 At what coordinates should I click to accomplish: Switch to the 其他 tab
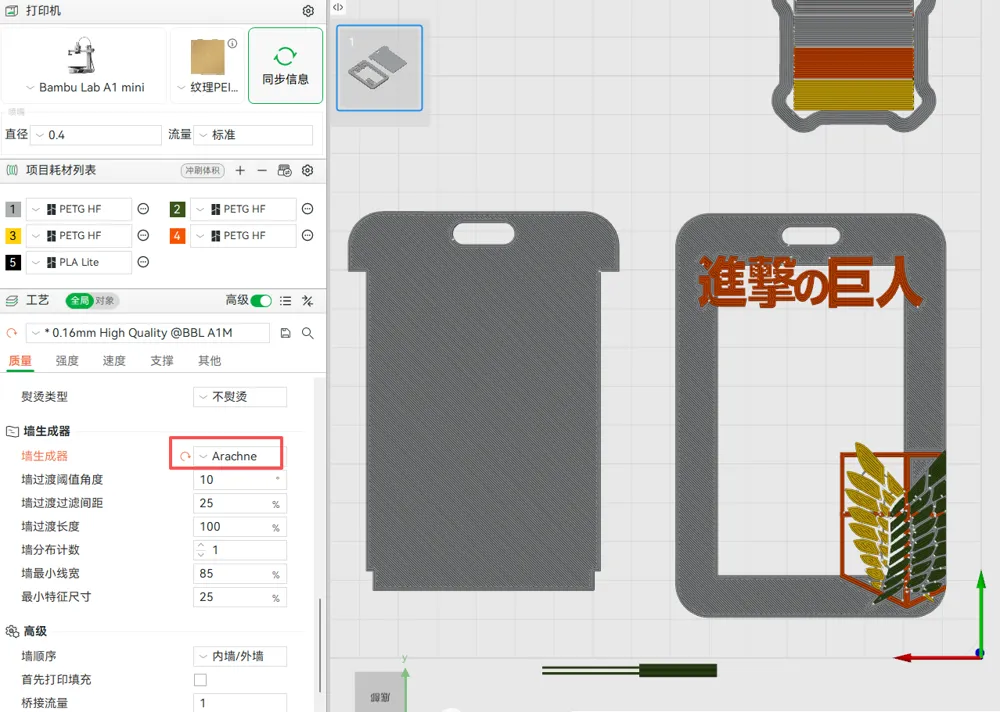[209, 360]
